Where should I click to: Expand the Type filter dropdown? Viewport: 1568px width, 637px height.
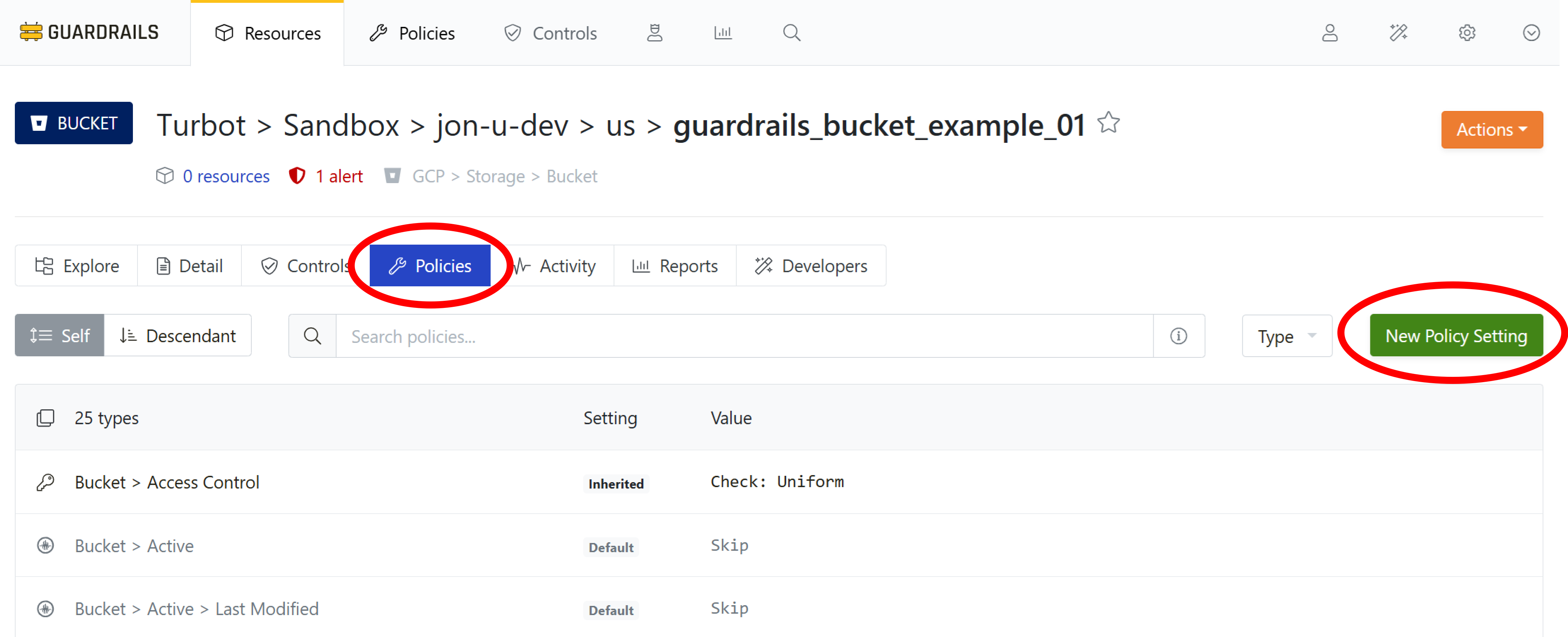1286,336
